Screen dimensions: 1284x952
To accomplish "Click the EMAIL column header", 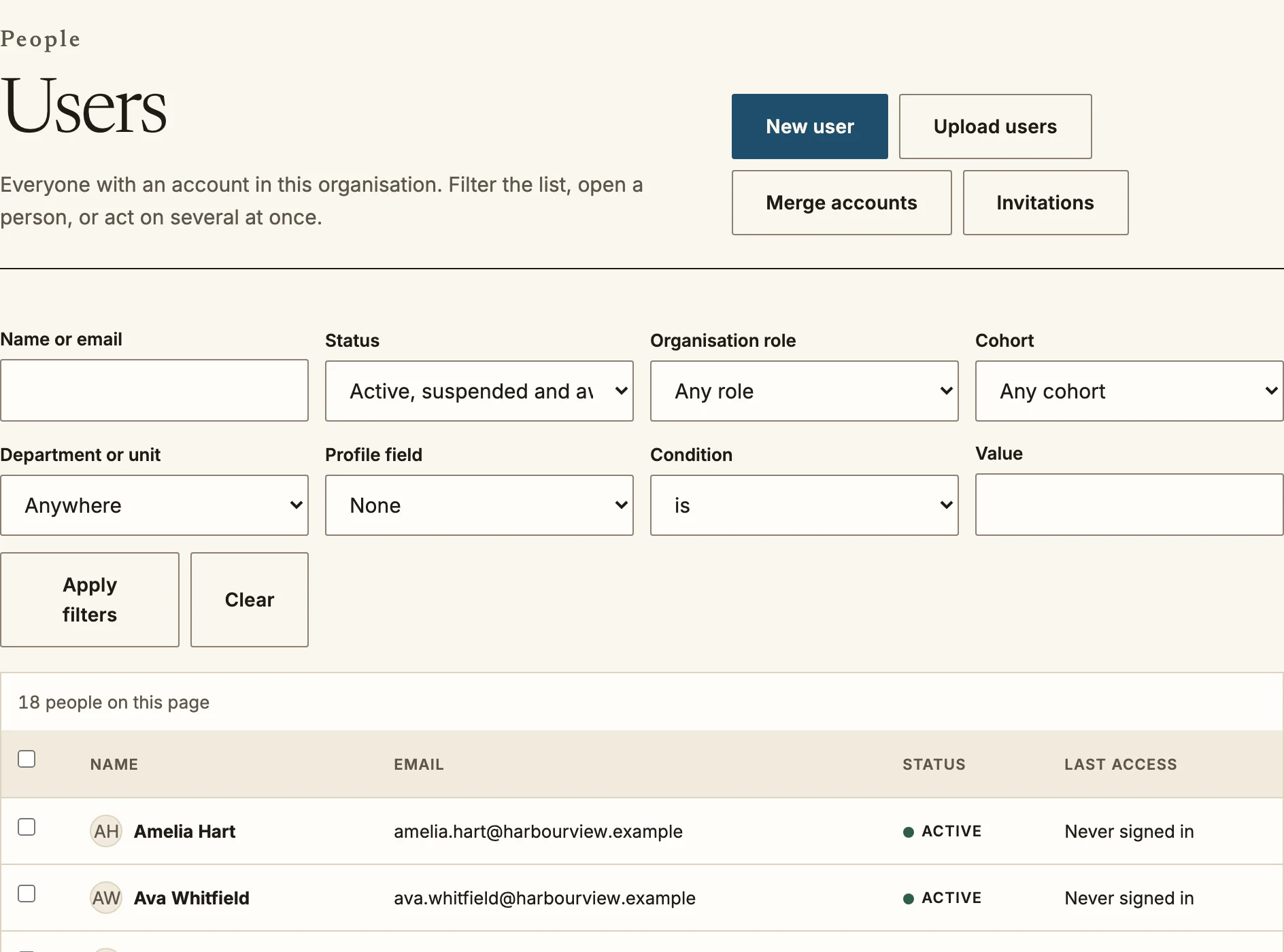I will pos(419,764).
